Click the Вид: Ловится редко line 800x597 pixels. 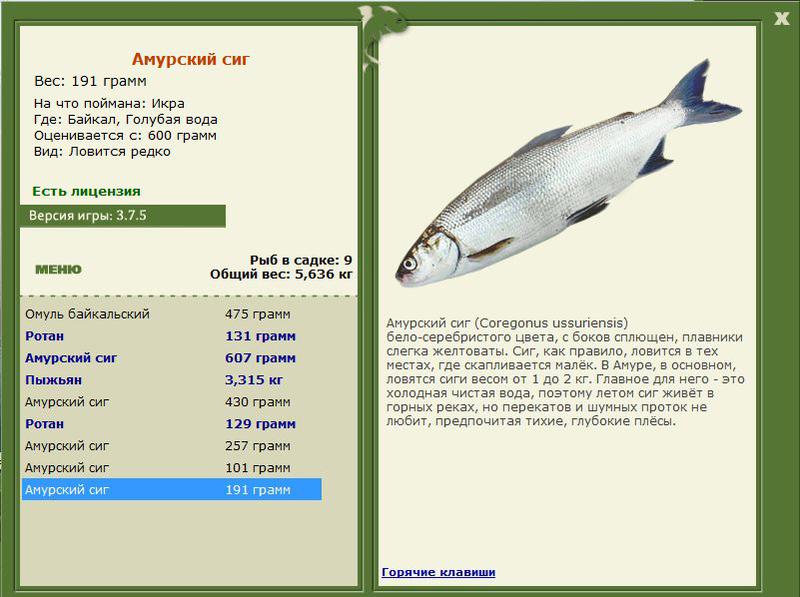pos(102,152)
